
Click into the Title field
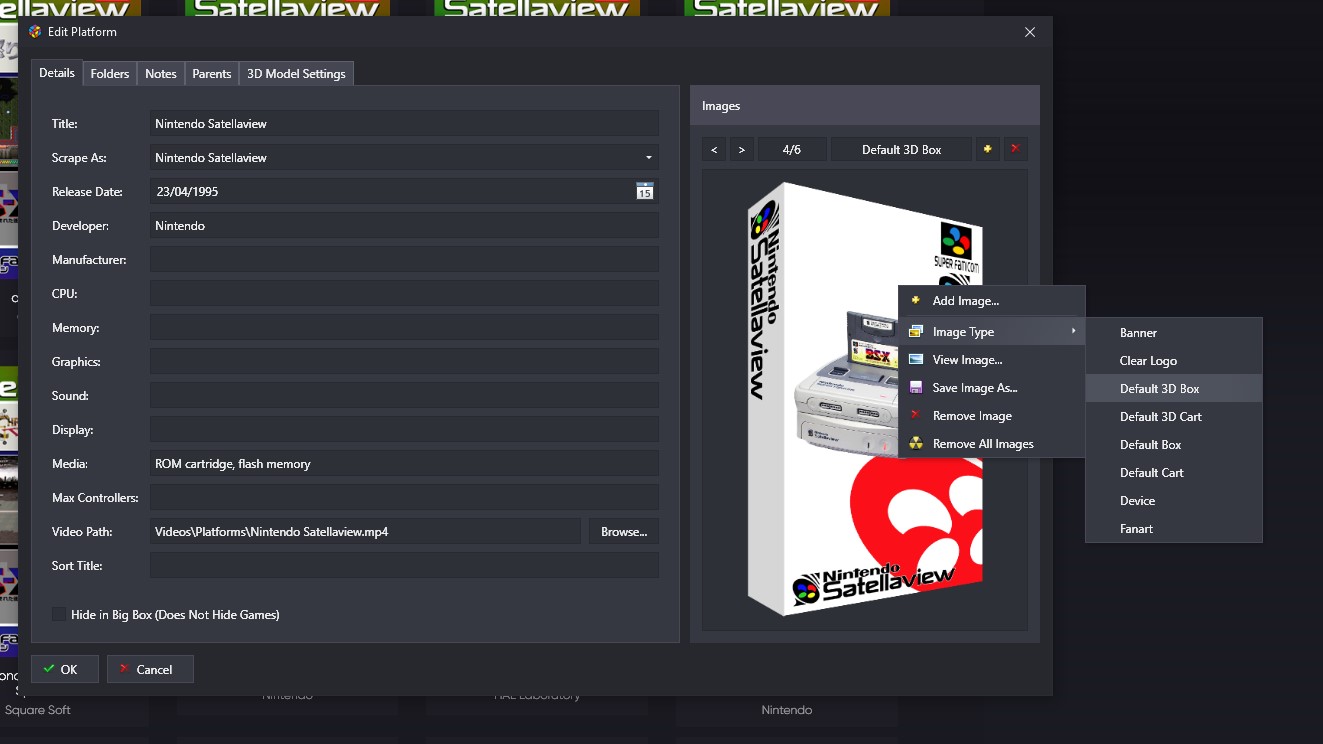point(404,123)
